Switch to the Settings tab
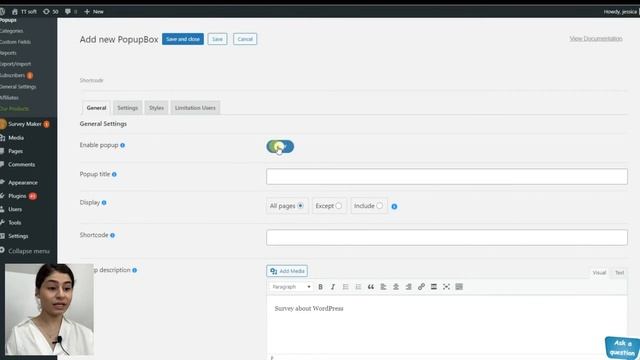640x360 pixels. (x=128, y=108)
